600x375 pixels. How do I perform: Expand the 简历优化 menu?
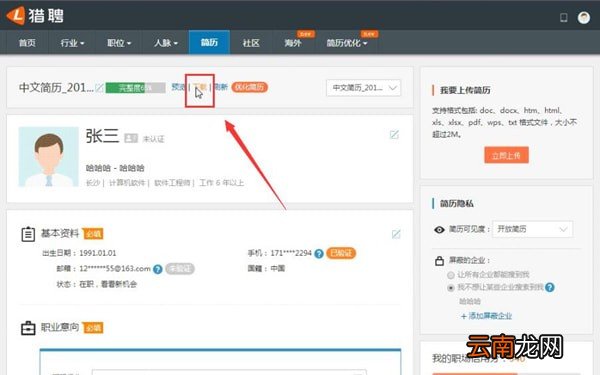pyautogui.click(x=347, y=42)
